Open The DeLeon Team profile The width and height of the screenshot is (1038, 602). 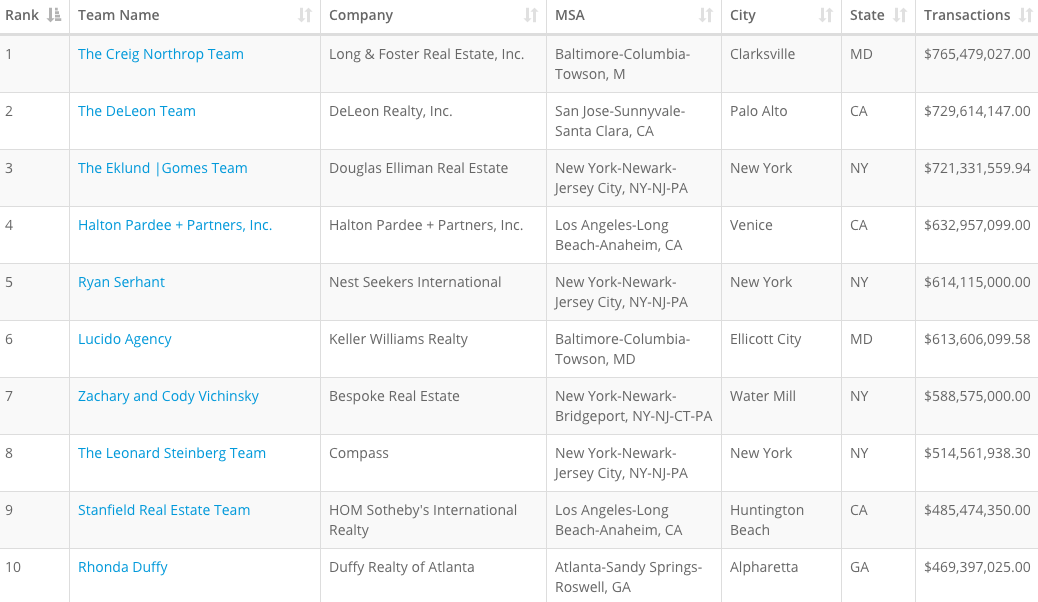(x=137, y=111)
